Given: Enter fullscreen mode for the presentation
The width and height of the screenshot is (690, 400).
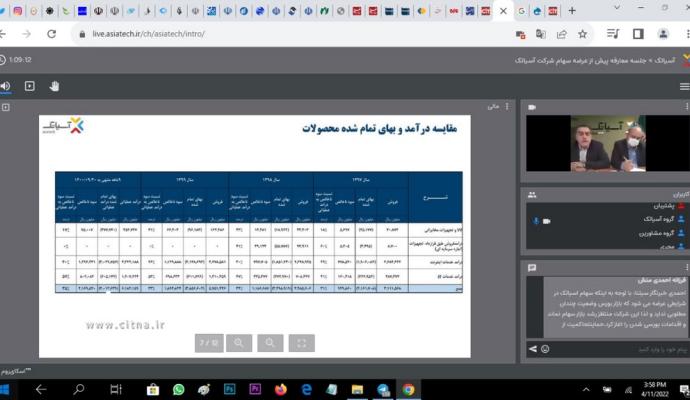Looking at the screenshot, I should [x=301, y=343].
